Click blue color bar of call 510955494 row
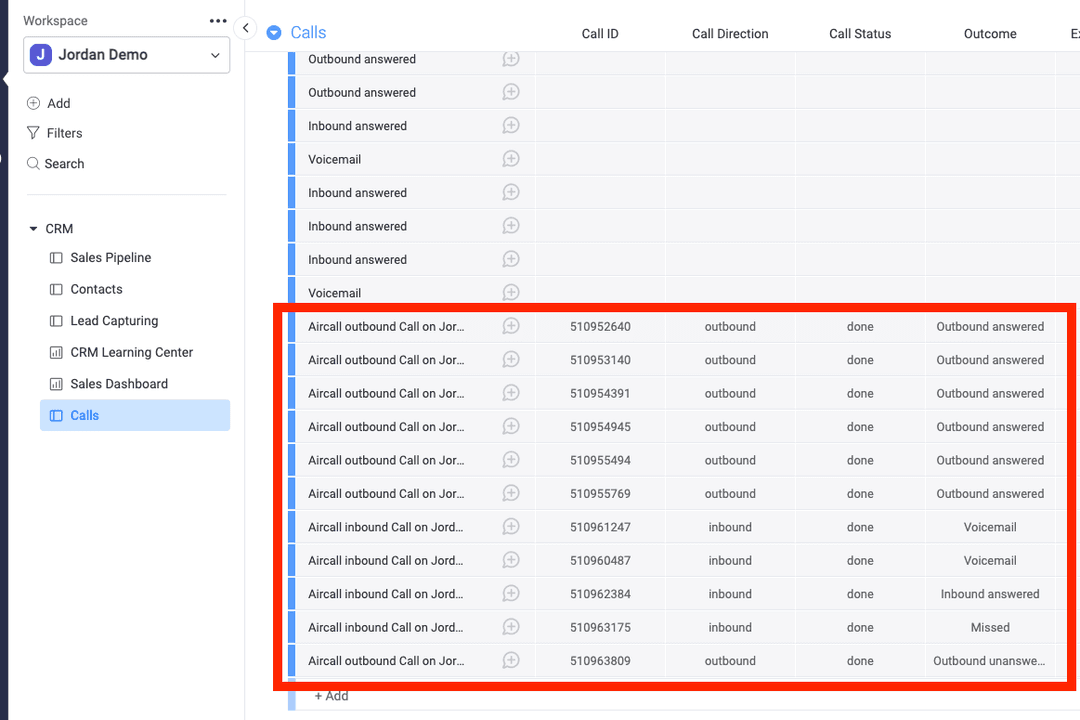Viewport: 1080px width, 720px height. (292, 460)
